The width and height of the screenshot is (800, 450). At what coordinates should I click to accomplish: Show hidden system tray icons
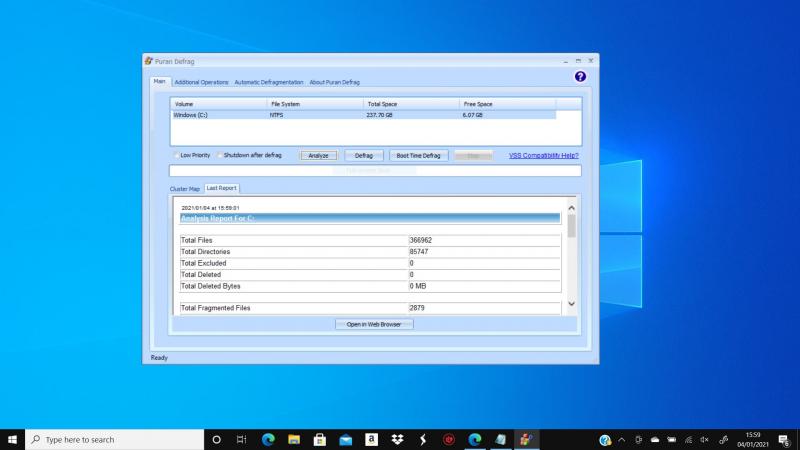tap(621, 440)
